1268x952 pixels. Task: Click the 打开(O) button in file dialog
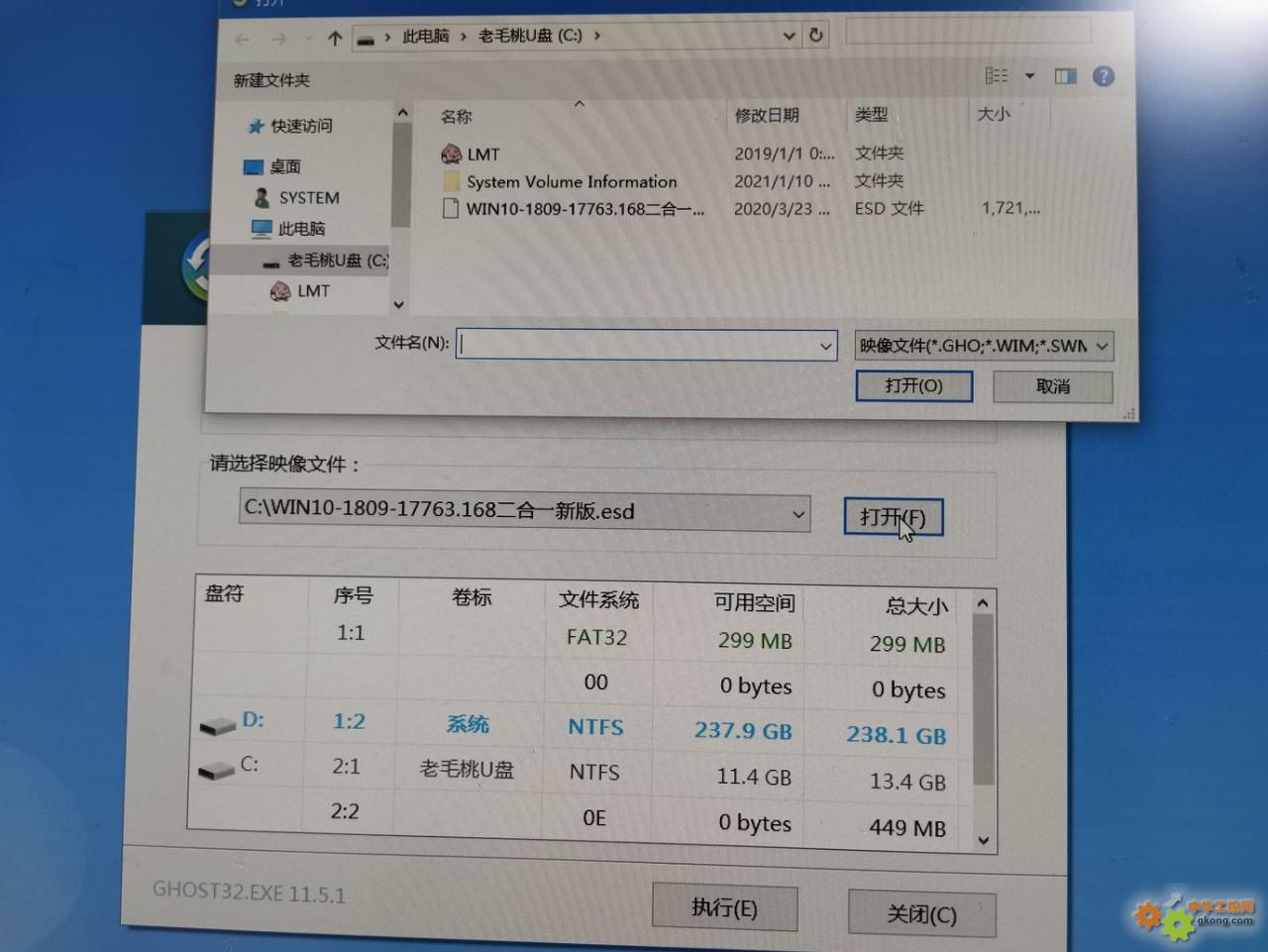(x=913, y=385)
